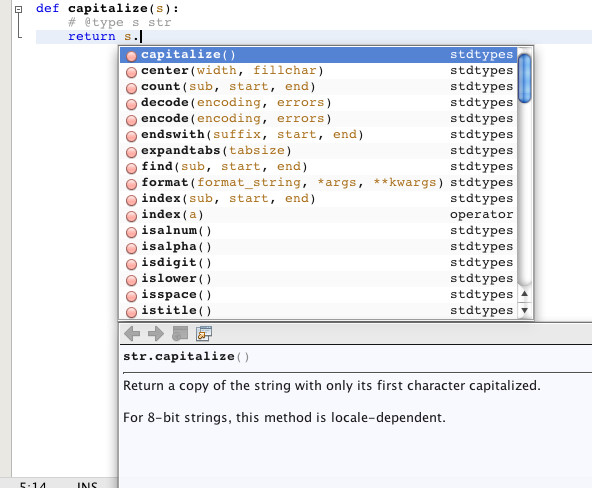Click the red method icon beside center

point(131,72)
